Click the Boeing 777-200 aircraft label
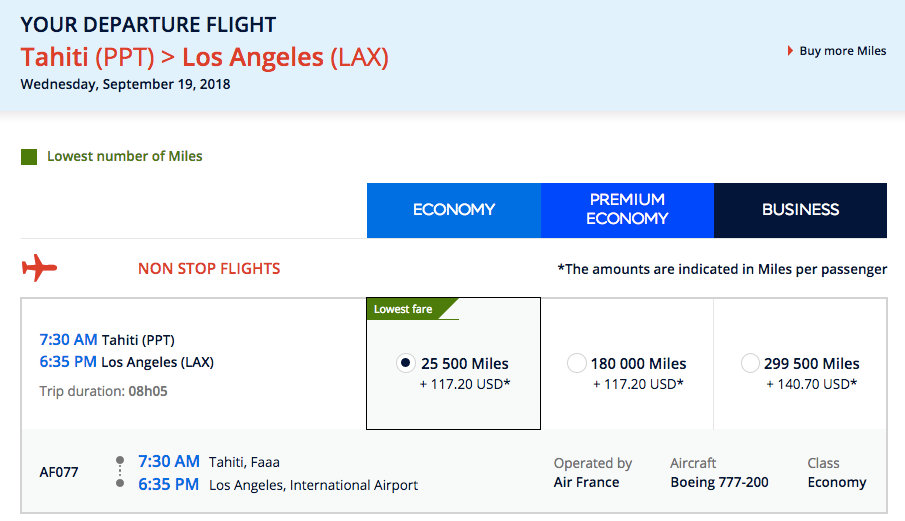The width and height of the screenshot is (905, 521). tap(719, 482)
